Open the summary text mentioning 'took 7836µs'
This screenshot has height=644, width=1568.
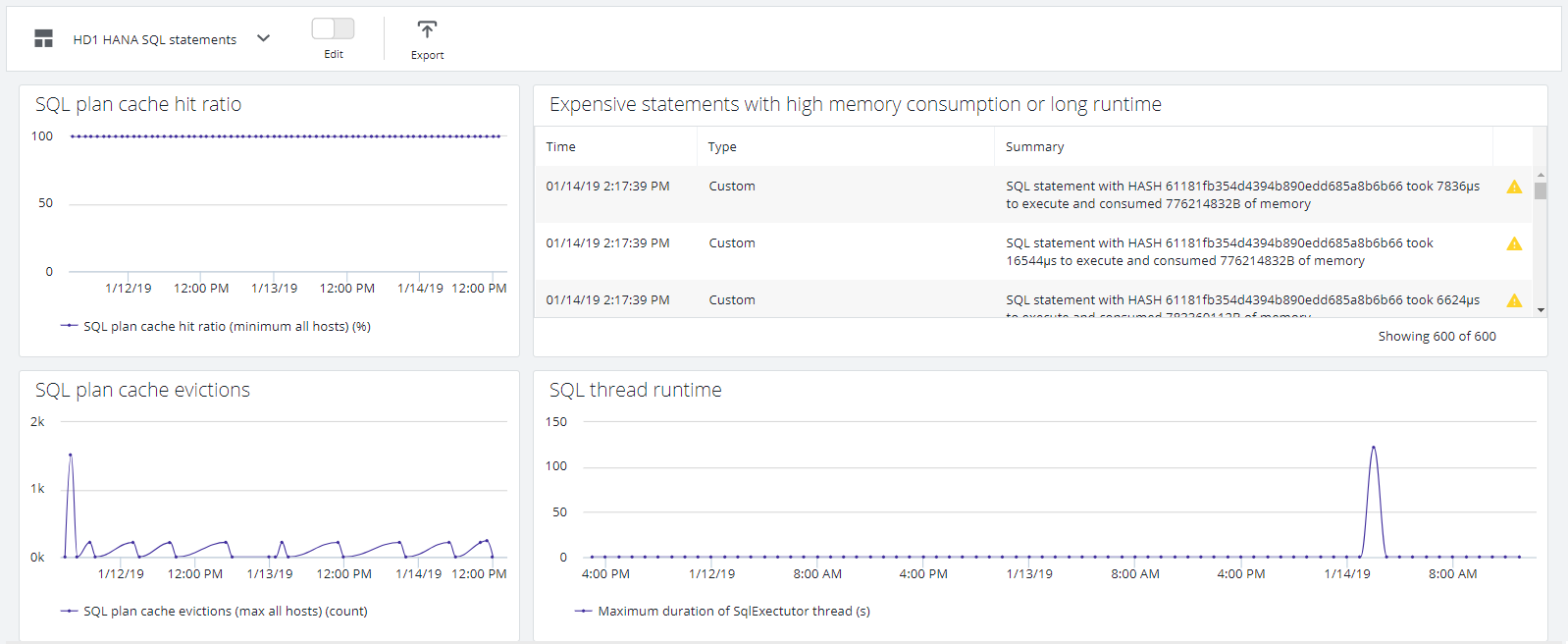coord(1242,194)
